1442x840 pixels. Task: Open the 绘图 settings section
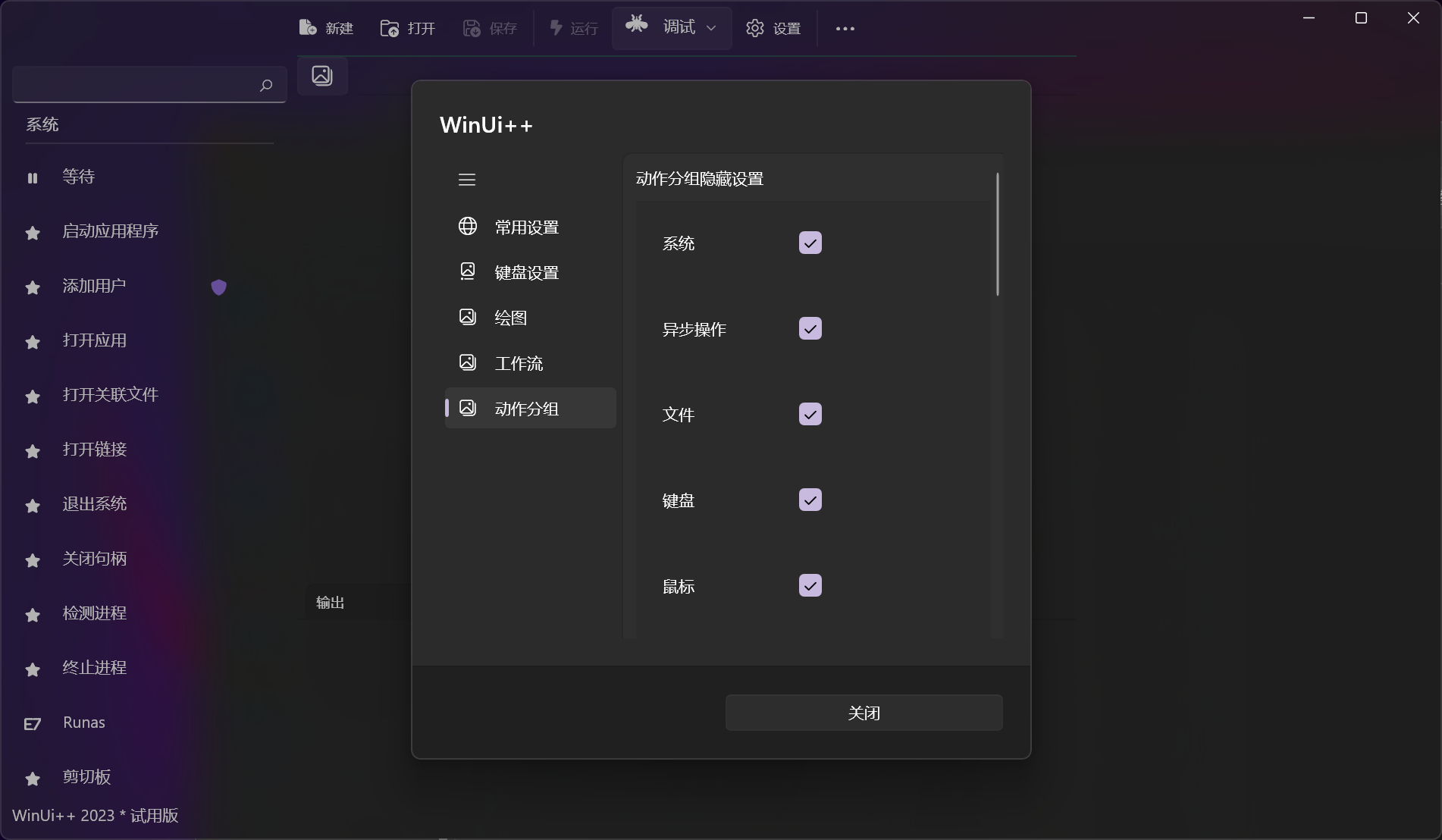tap(511, 318)
